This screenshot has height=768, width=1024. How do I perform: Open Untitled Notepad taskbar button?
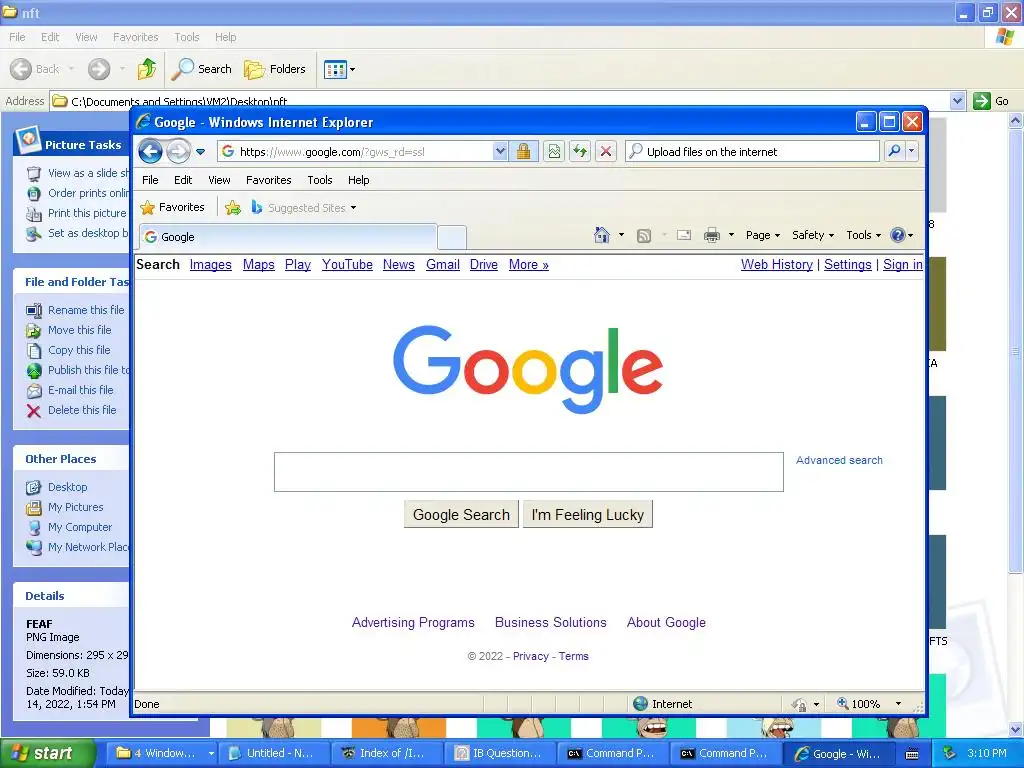point(272,753)
